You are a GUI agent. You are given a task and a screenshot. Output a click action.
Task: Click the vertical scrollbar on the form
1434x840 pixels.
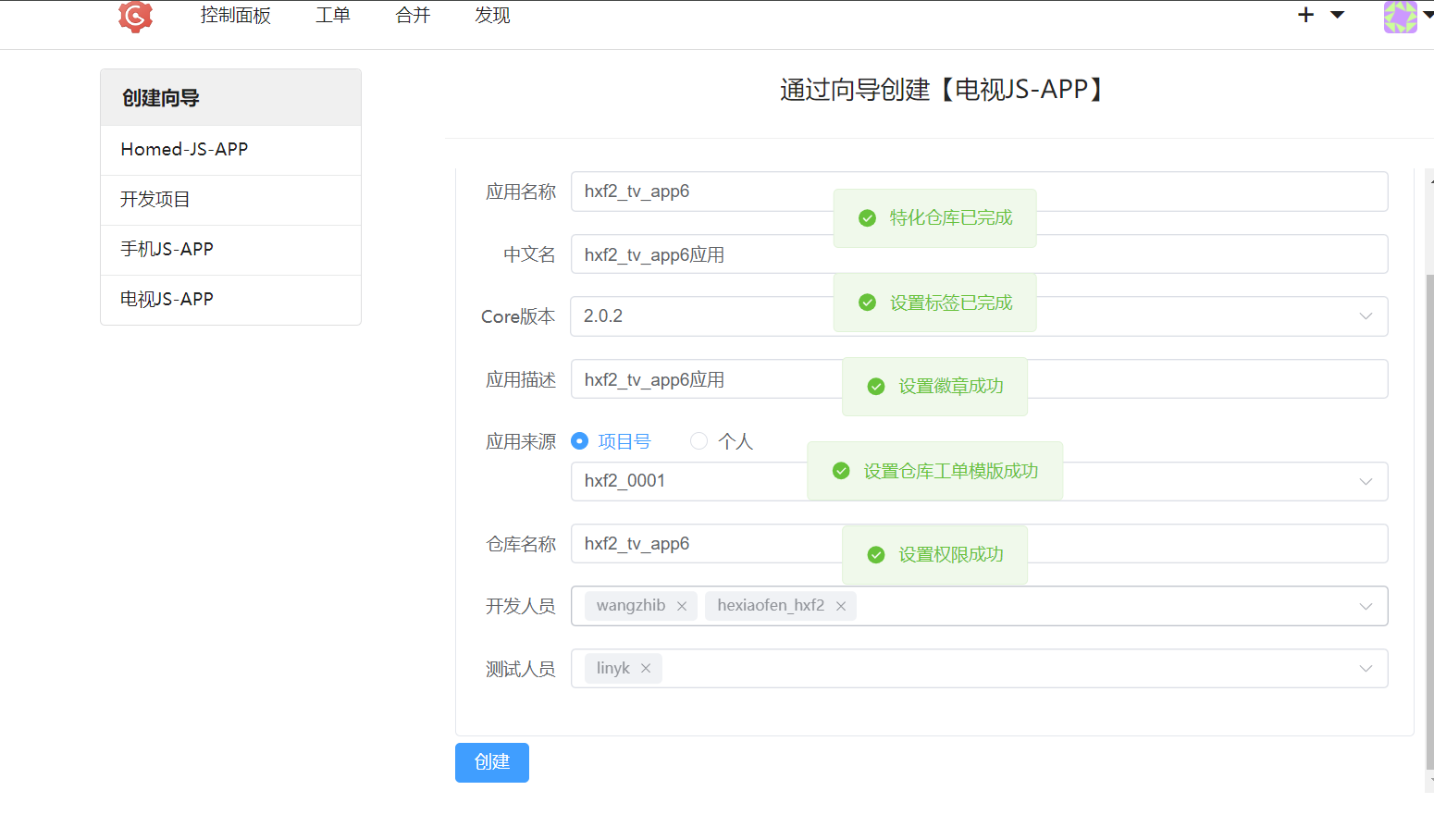(1428, 518)
